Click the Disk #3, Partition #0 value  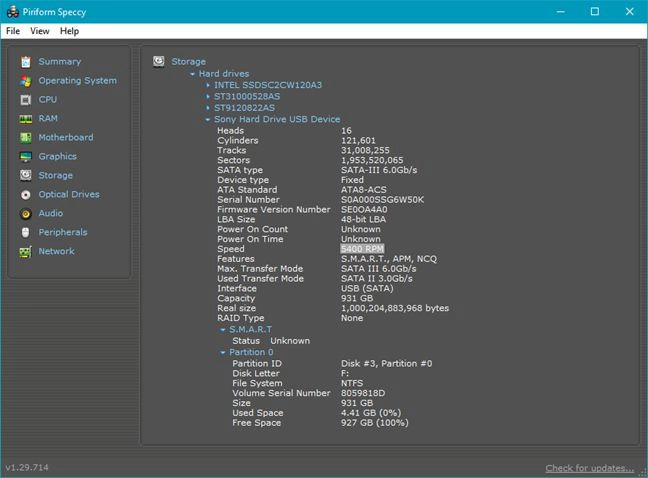point(386,364)
